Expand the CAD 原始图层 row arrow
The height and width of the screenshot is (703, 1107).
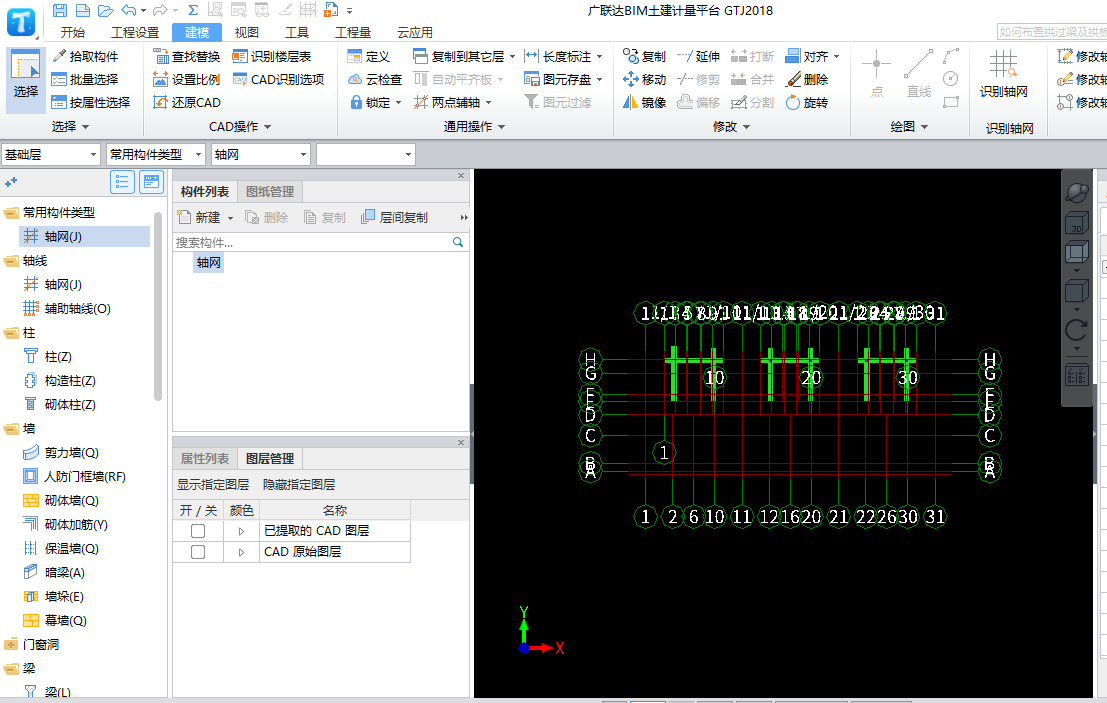[x=241, y=552]
